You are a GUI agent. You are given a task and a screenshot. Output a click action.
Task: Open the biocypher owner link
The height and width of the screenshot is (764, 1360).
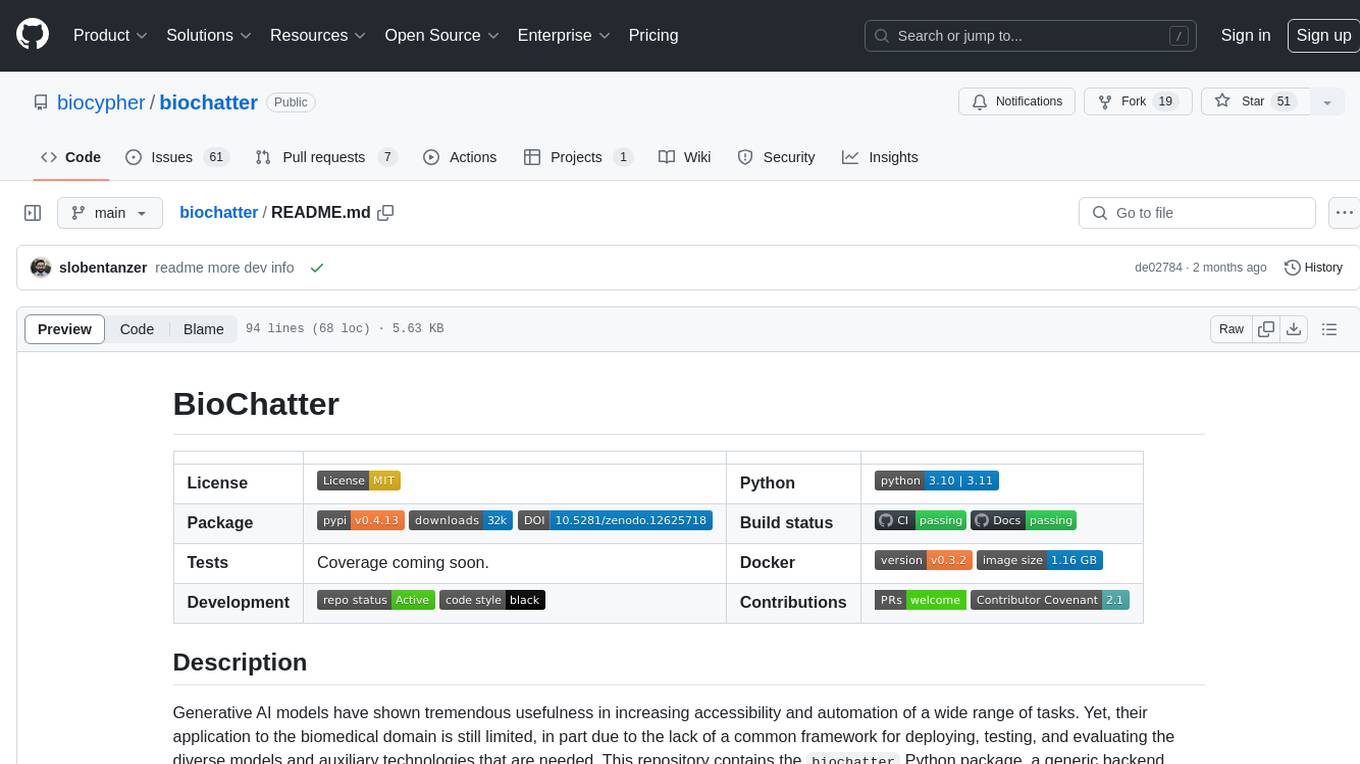click(101, 102)
